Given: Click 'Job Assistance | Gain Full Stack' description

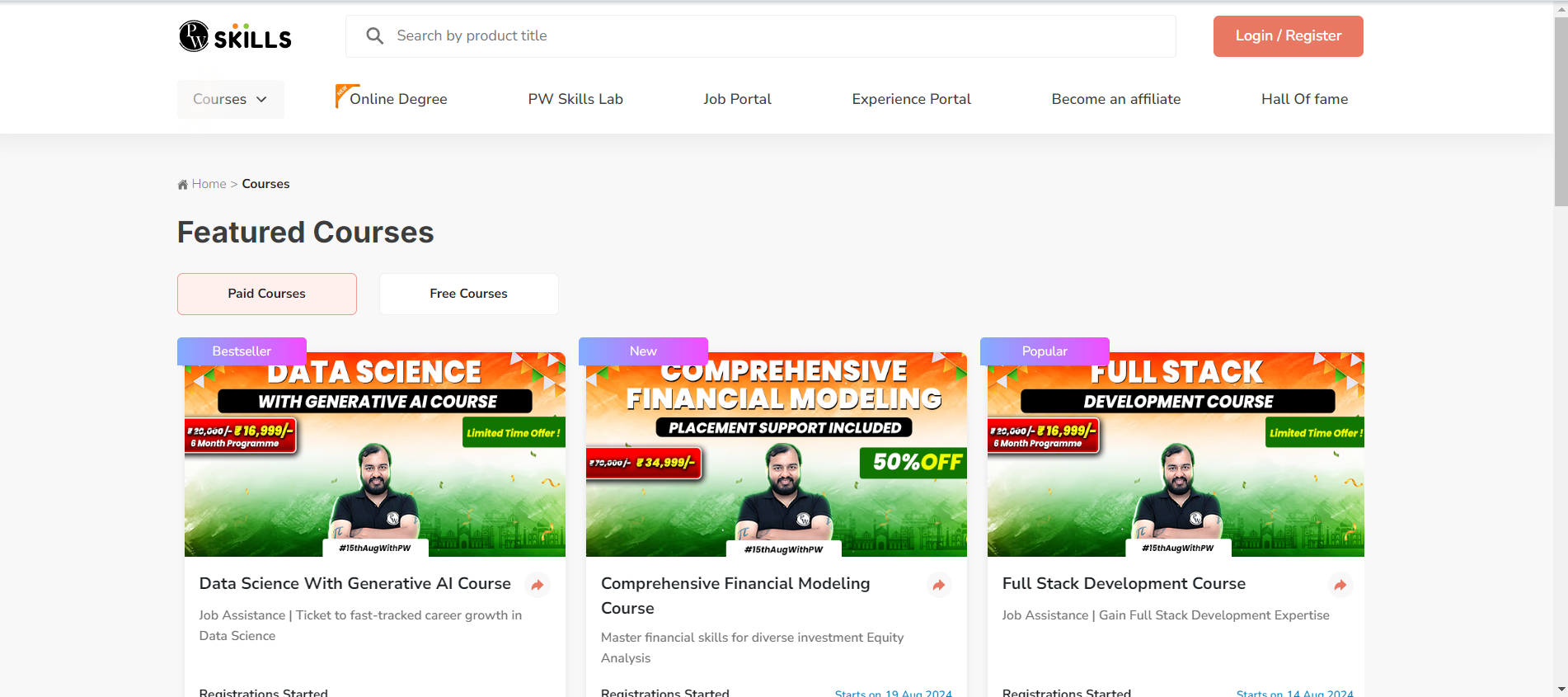Looking at the screenshot, I should 1166,615.
